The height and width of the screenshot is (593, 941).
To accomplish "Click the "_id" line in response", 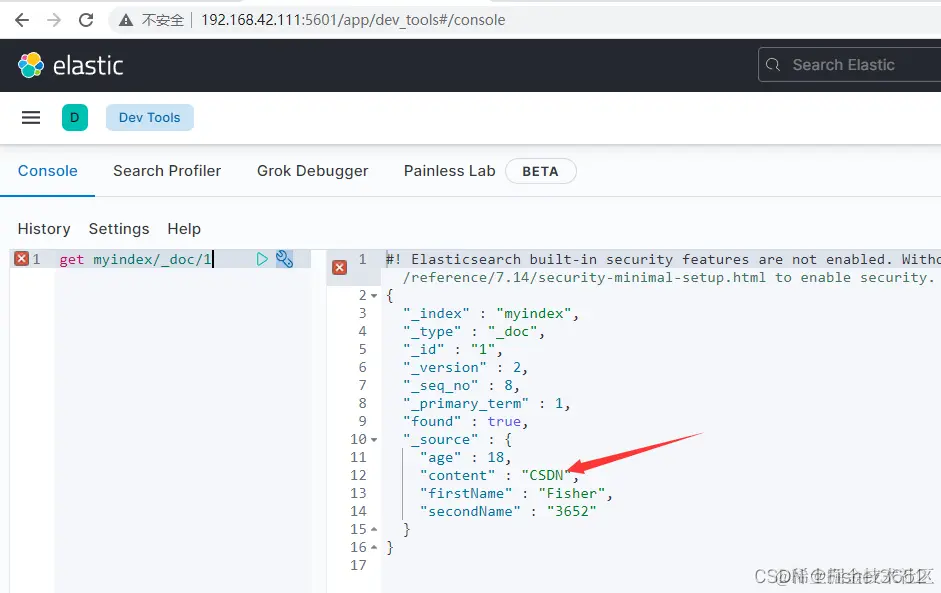I will coord(452,349).
